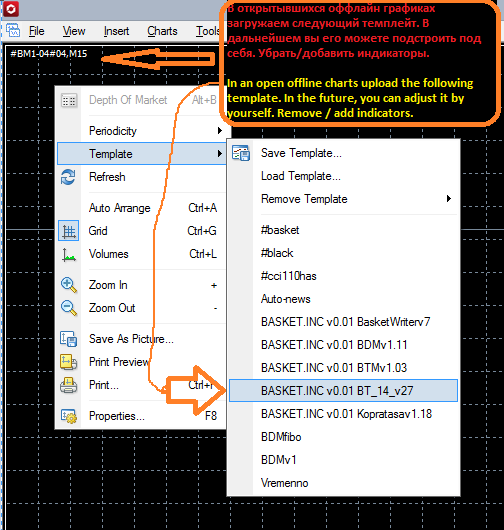The width and height of the screenshot is (504, 530).
Task: Click the #BM1-04#04,M15 chart label
Action: click(49, 54)
